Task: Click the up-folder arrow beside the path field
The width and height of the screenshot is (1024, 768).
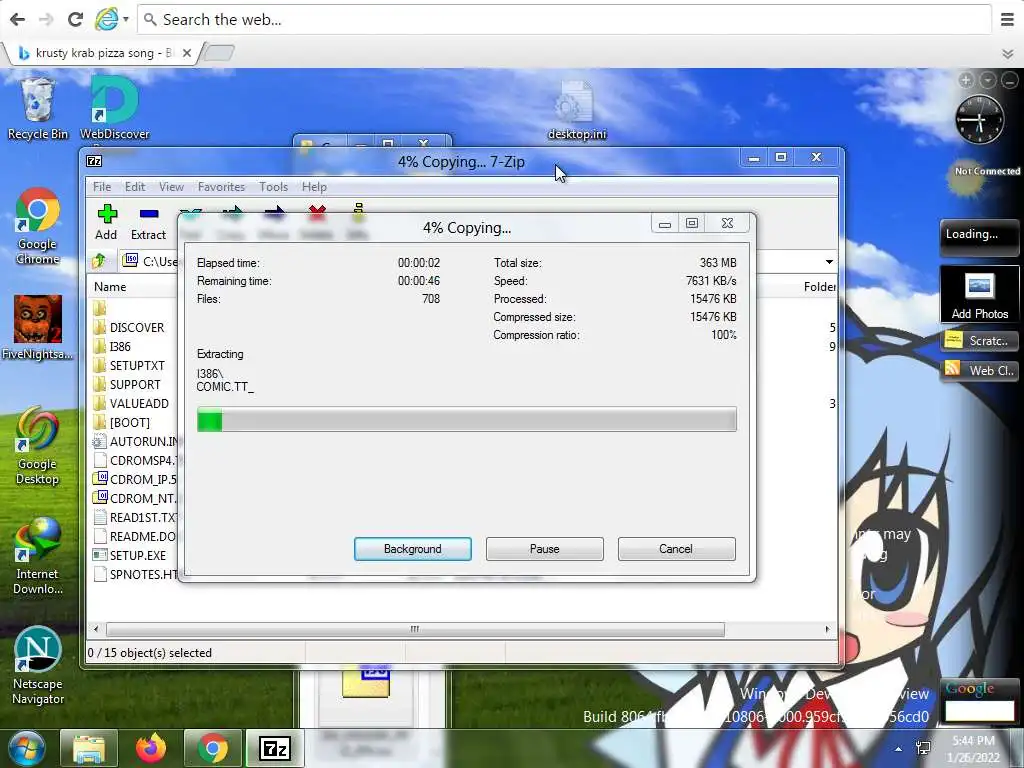Action: [x=99, y=261]
